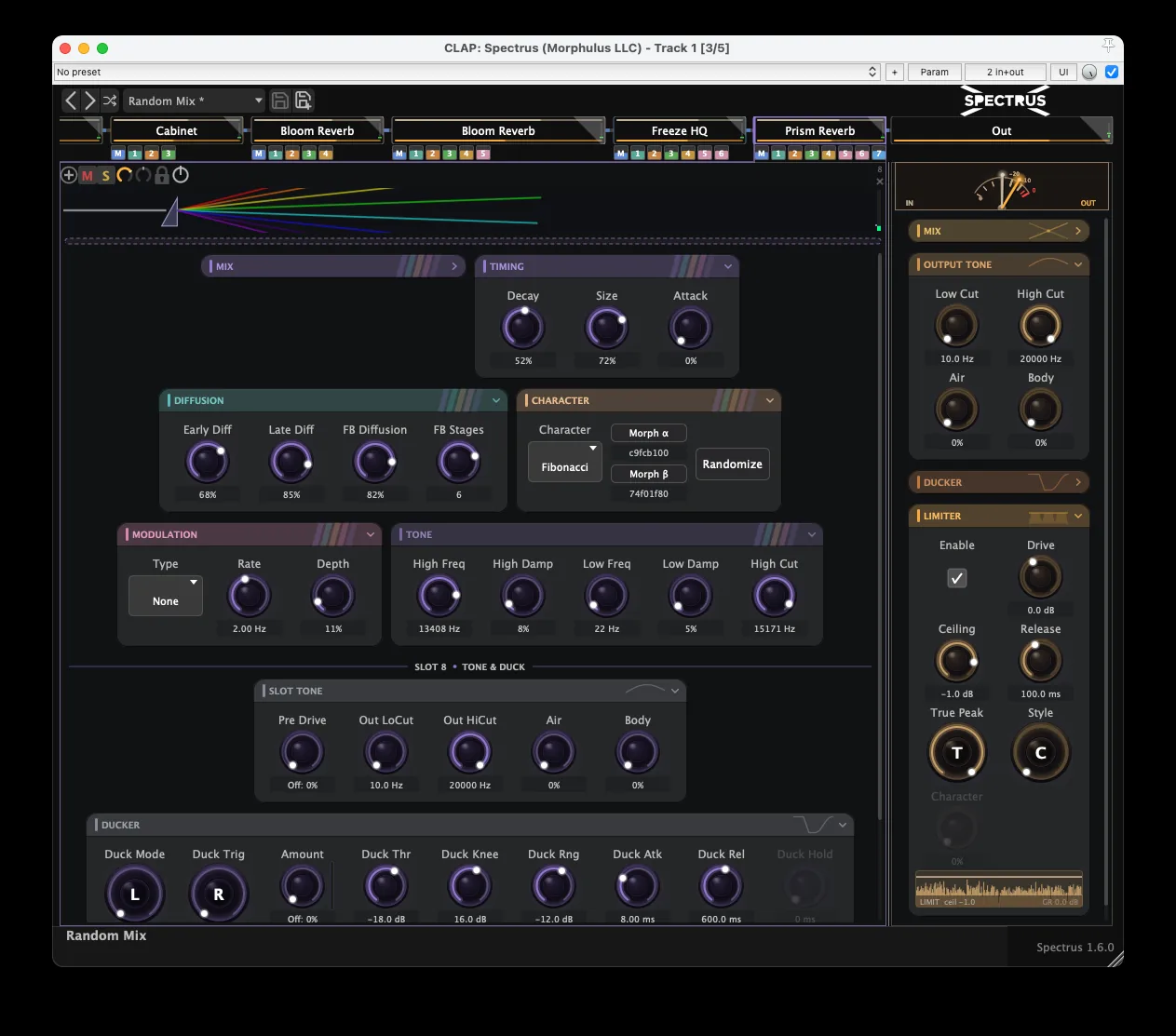1176x1036 pixels.
Task: Go to the next preset arrow
Action: click(x=89, y=101)
